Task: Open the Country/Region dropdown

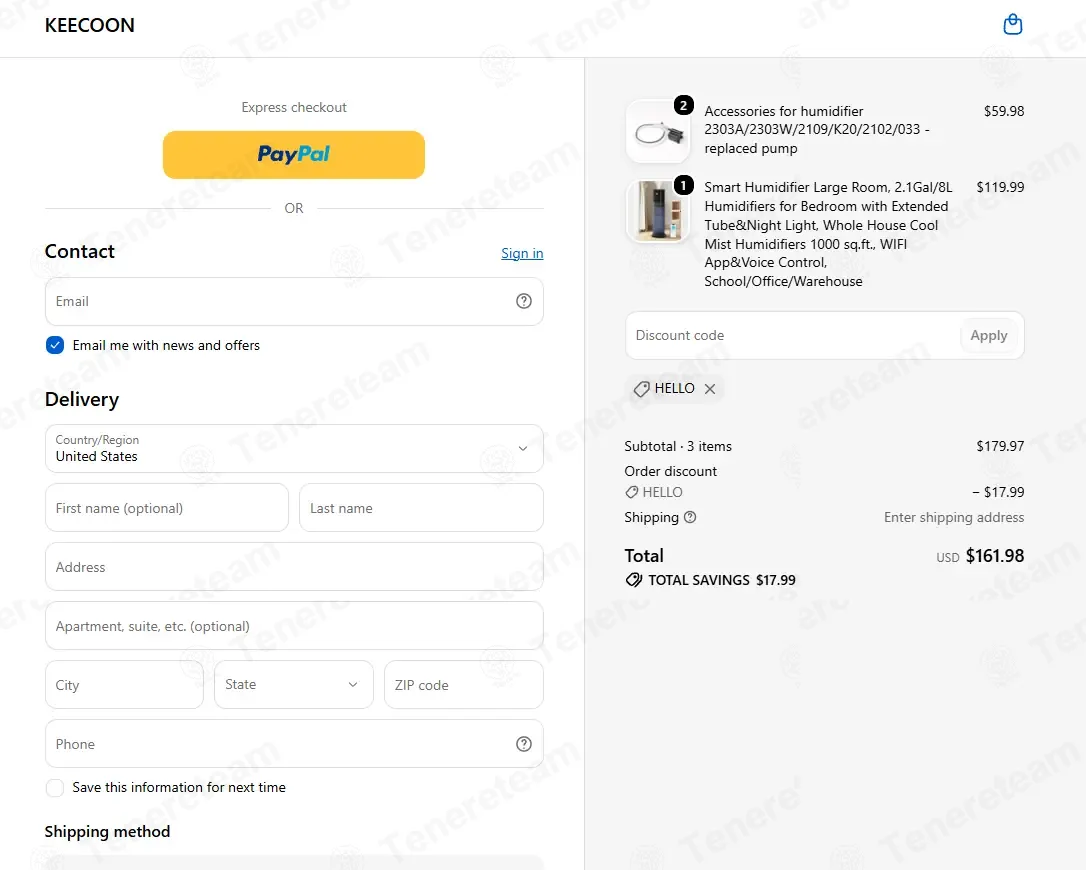Action: point(294,448)
